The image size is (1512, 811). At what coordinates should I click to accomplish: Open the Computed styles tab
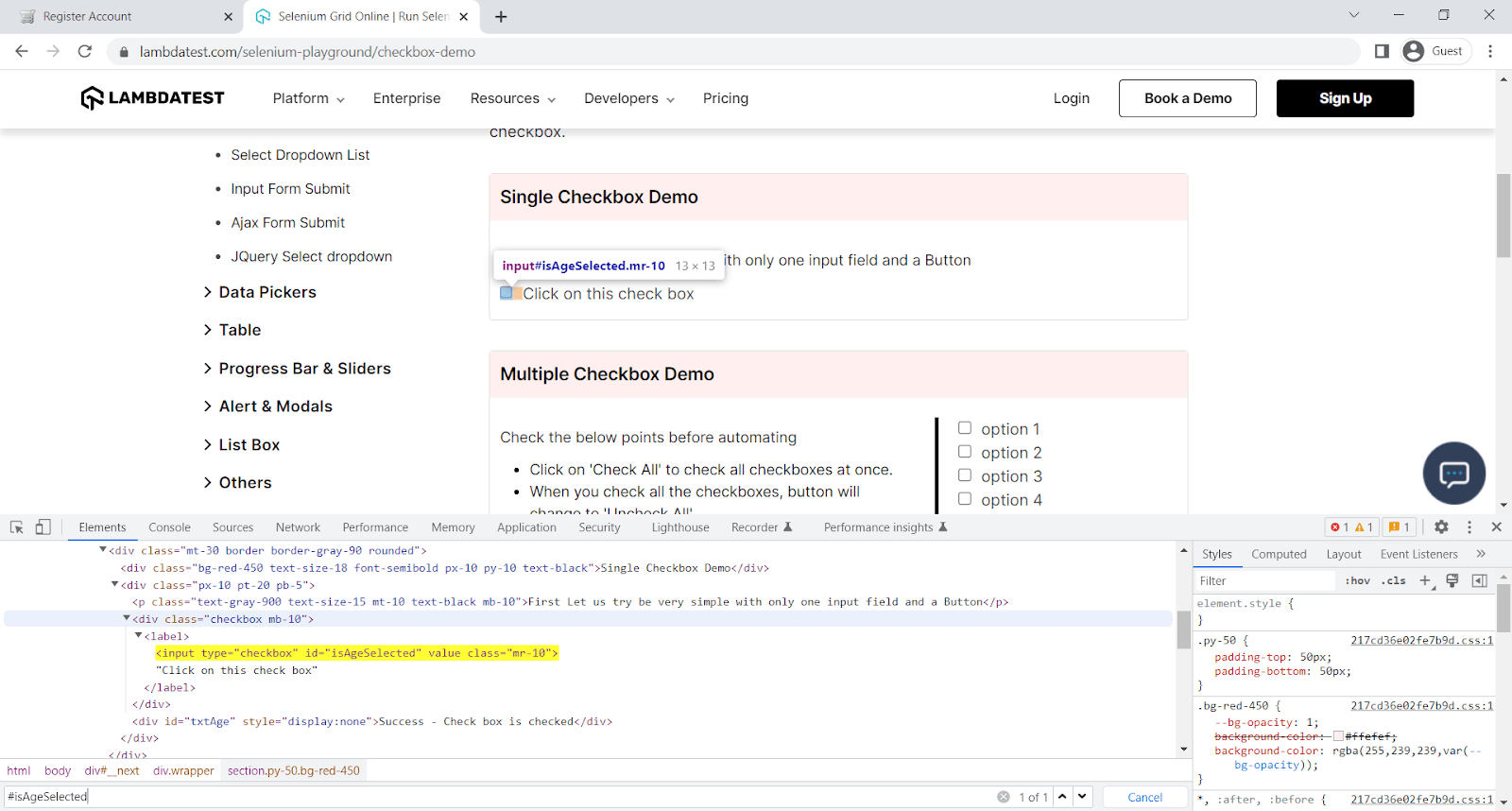[x=1279, y=554]
